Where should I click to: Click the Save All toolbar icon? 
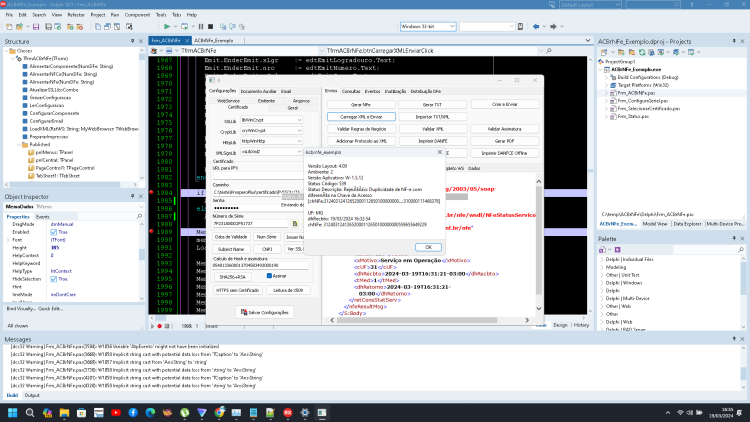click(48, 27)
